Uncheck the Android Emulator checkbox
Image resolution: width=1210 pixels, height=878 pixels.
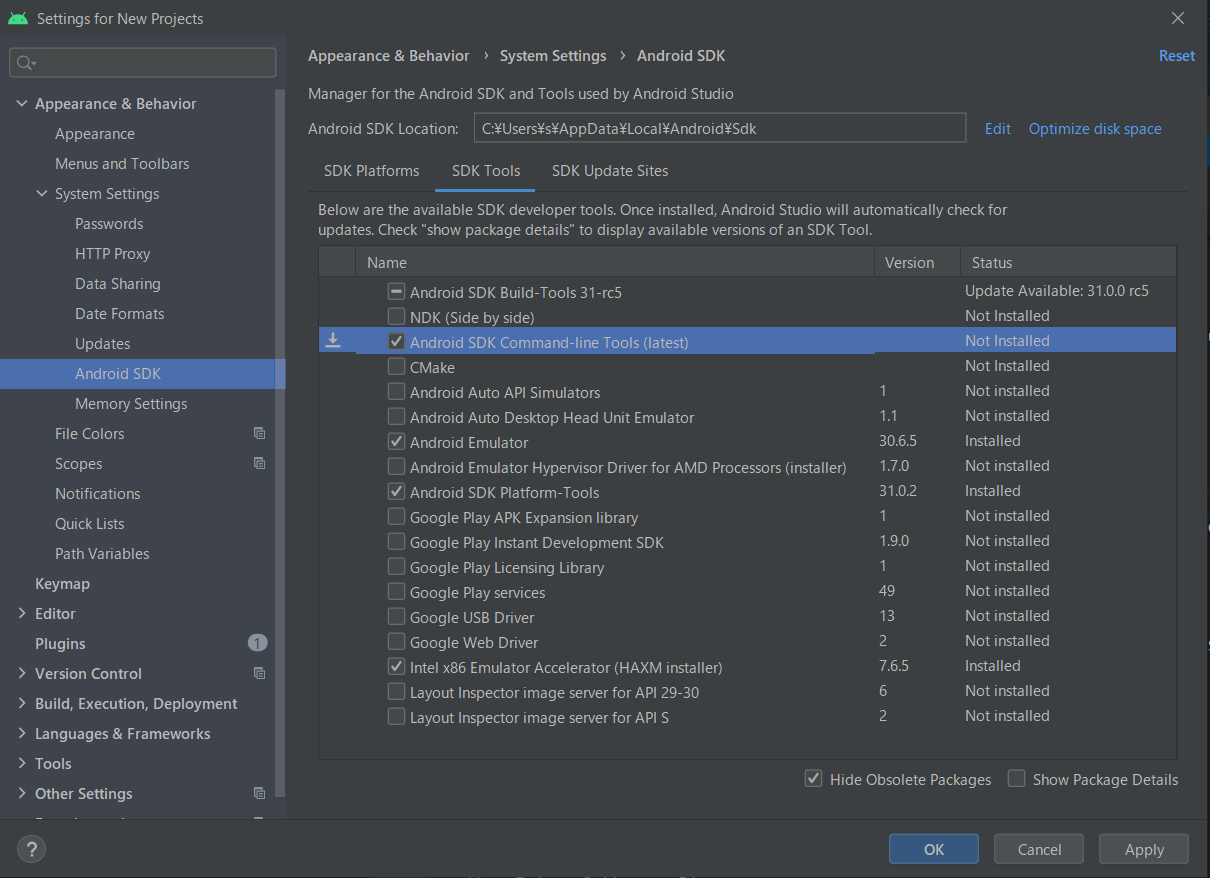click(x=397, y=442)
